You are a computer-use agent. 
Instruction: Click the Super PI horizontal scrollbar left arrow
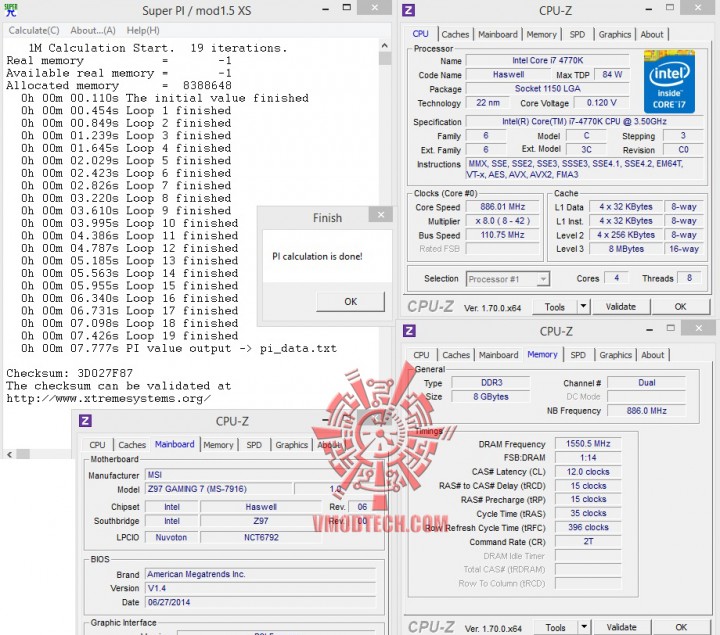[10, 454]
